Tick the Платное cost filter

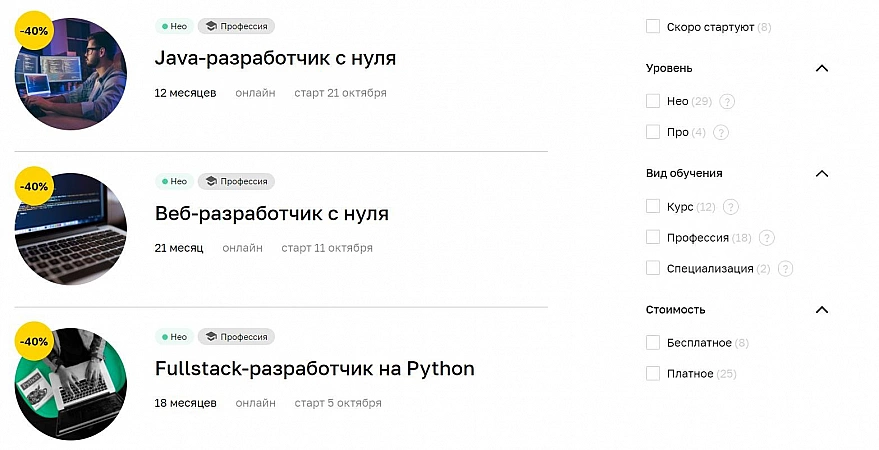pyautogui.click(x=653, y=374)
